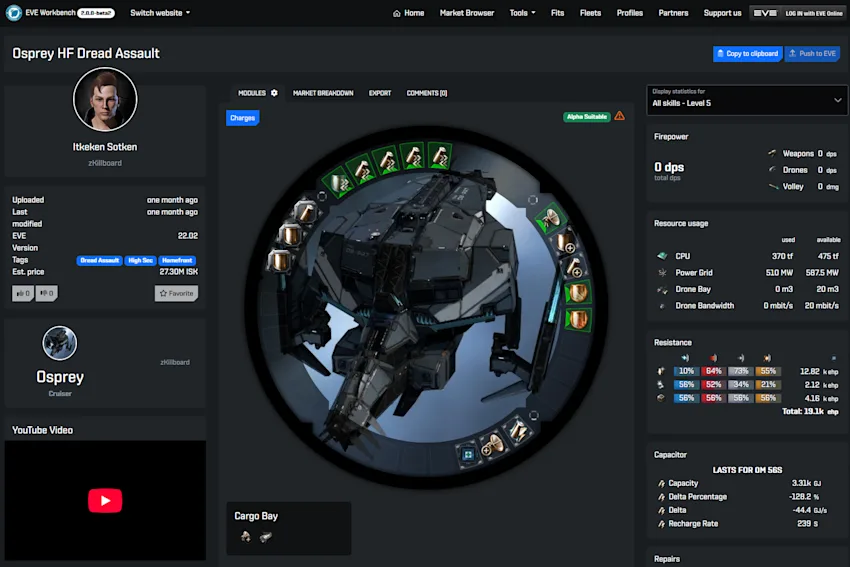Select the dish-with-plus rig module
850x567 pixels.
pyautogui.click(x=492, y=445)
